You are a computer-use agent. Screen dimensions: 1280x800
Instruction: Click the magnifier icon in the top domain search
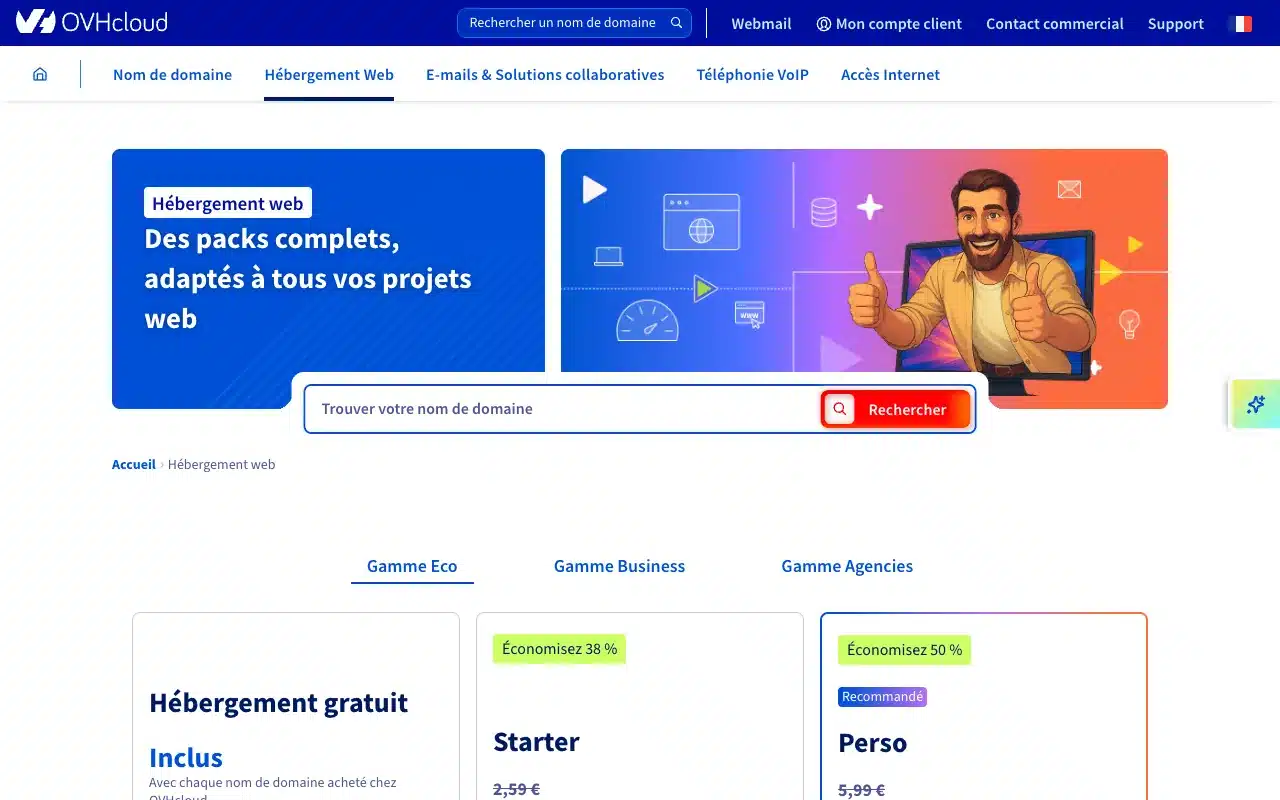point(677,23)
